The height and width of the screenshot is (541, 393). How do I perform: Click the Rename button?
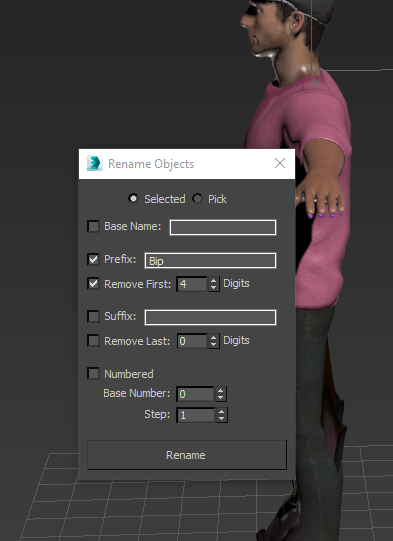[x=187, y=455]
